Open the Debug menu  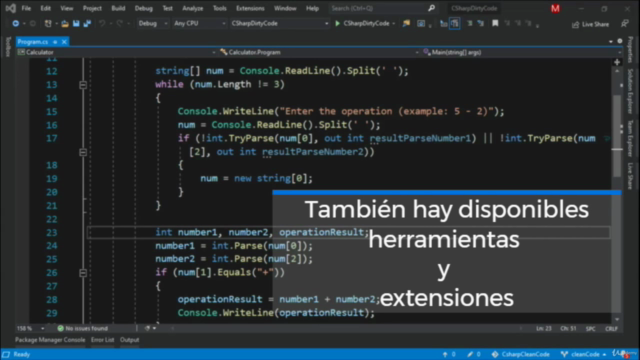click(x=144, y=8)
